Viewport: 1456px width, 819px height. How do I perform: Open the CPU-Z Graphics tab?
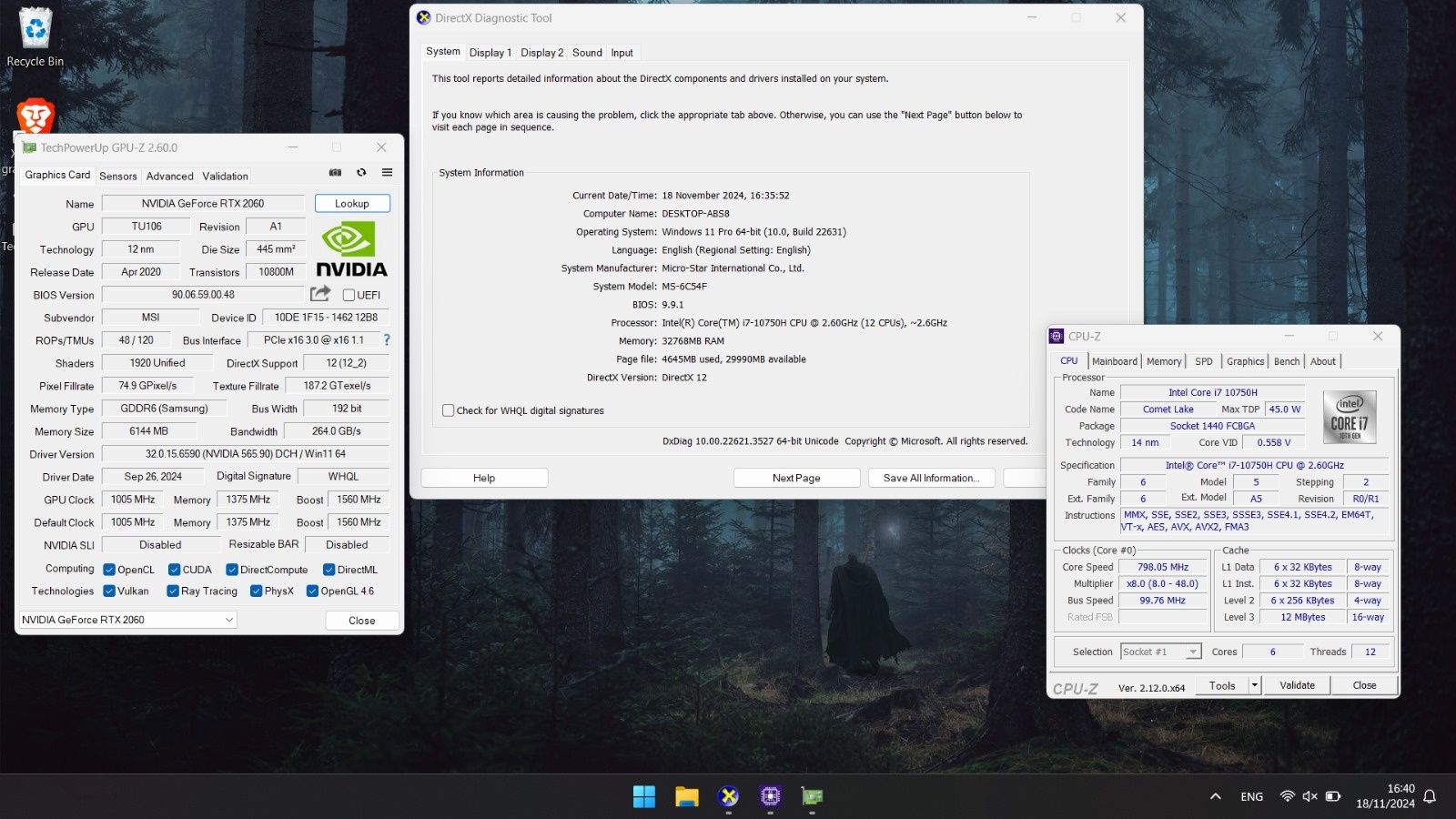(x=1246, y=361)
